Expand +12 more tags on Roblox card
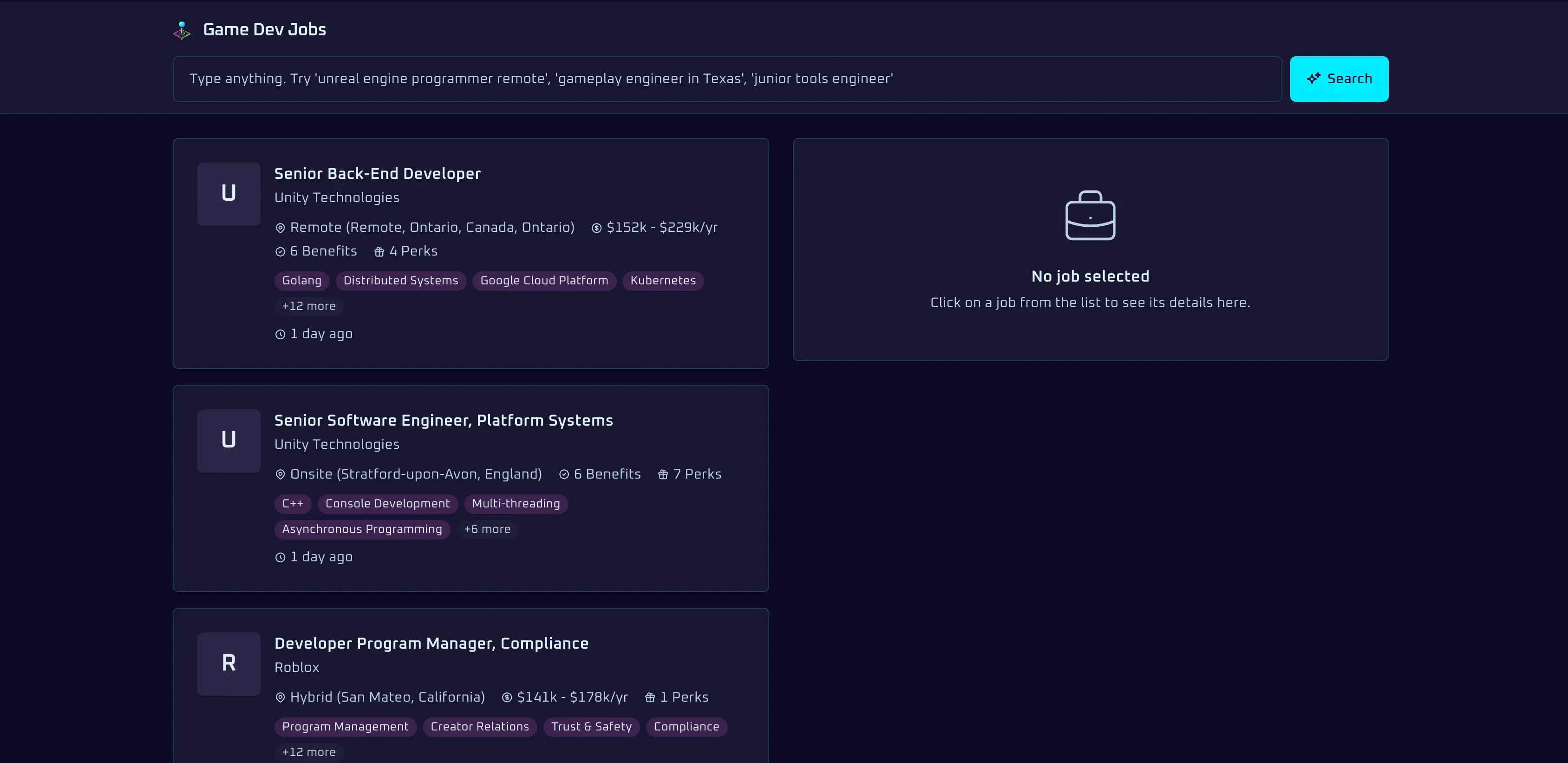Viewport: 1568px width, 763px height. tap(308, 752)
